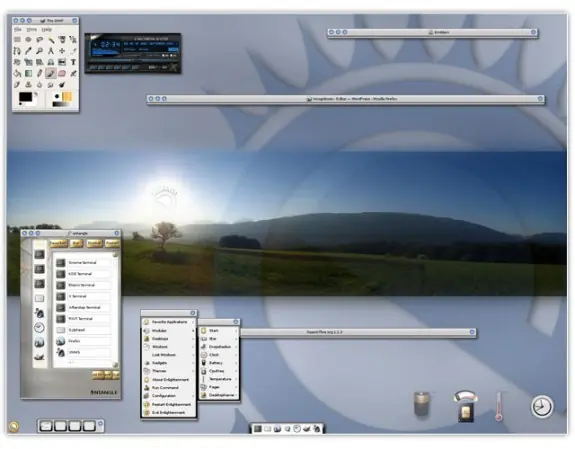
Task: Launch Firefox from Entangle list
Action: point(83,341)
